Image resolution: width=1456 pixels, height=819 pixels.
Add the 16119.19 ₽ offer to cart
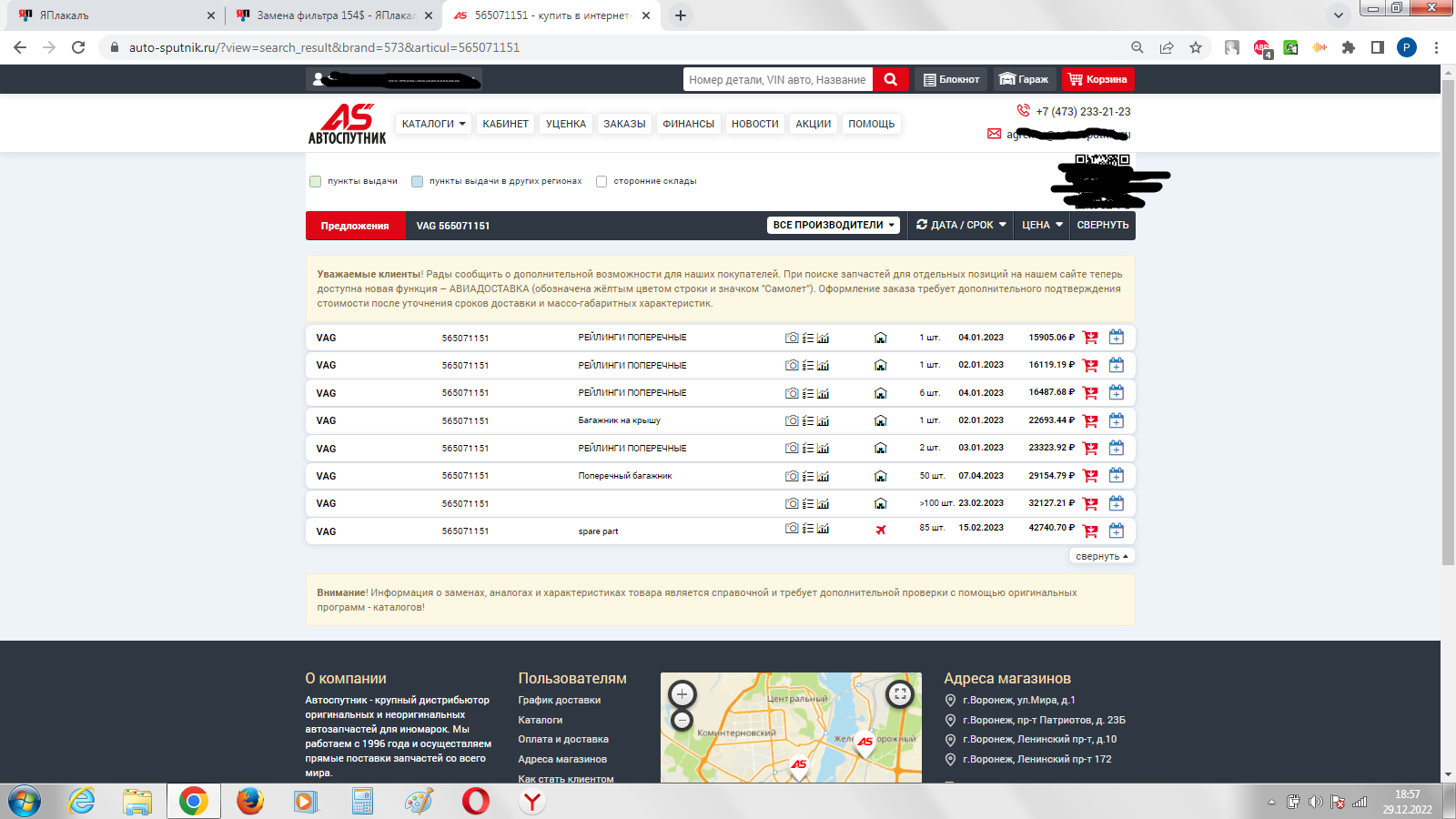point(1090,365)
